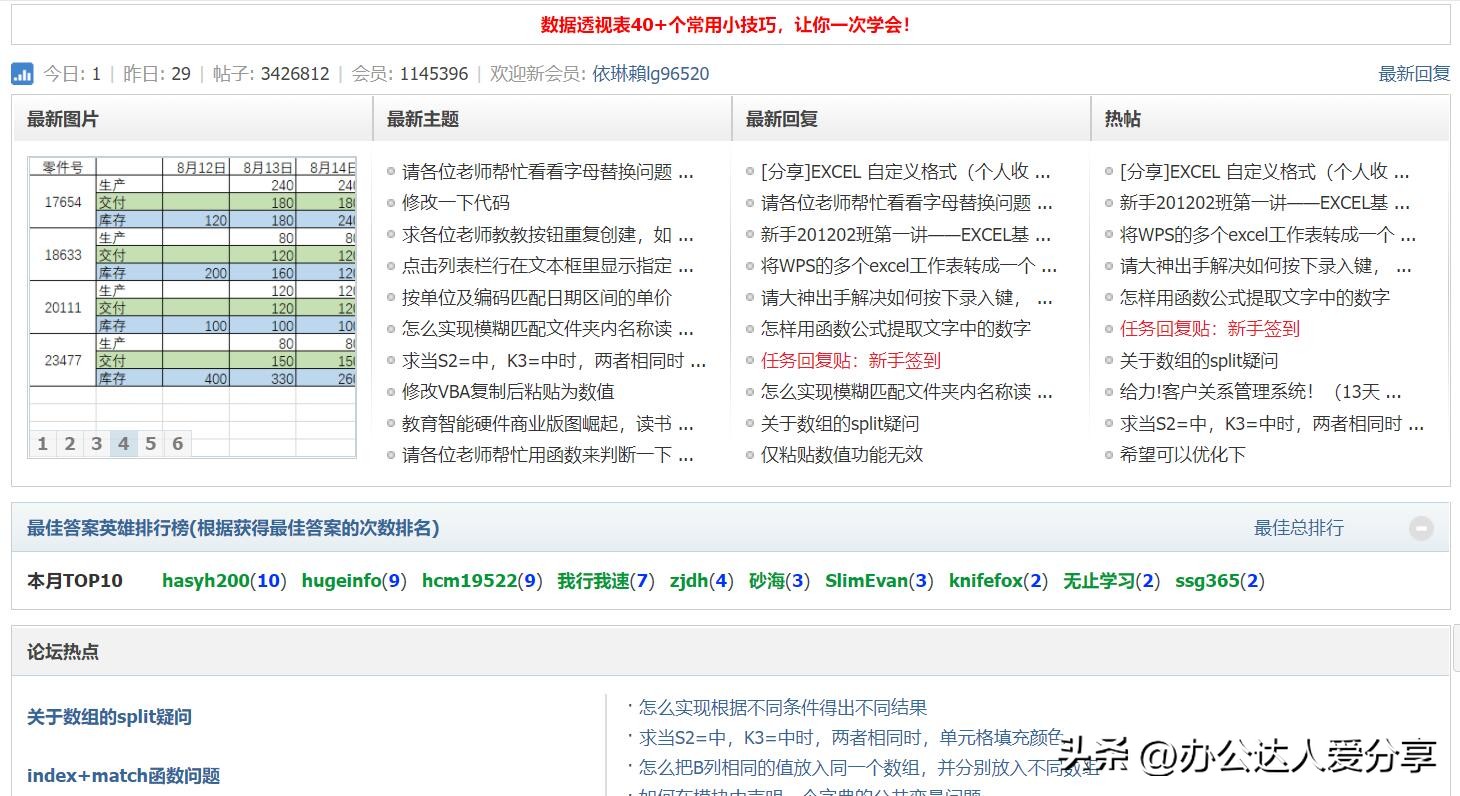Open hugeinfo's member profile
The height and width of the screenshot is (796, 1460).
click(345, 580)
